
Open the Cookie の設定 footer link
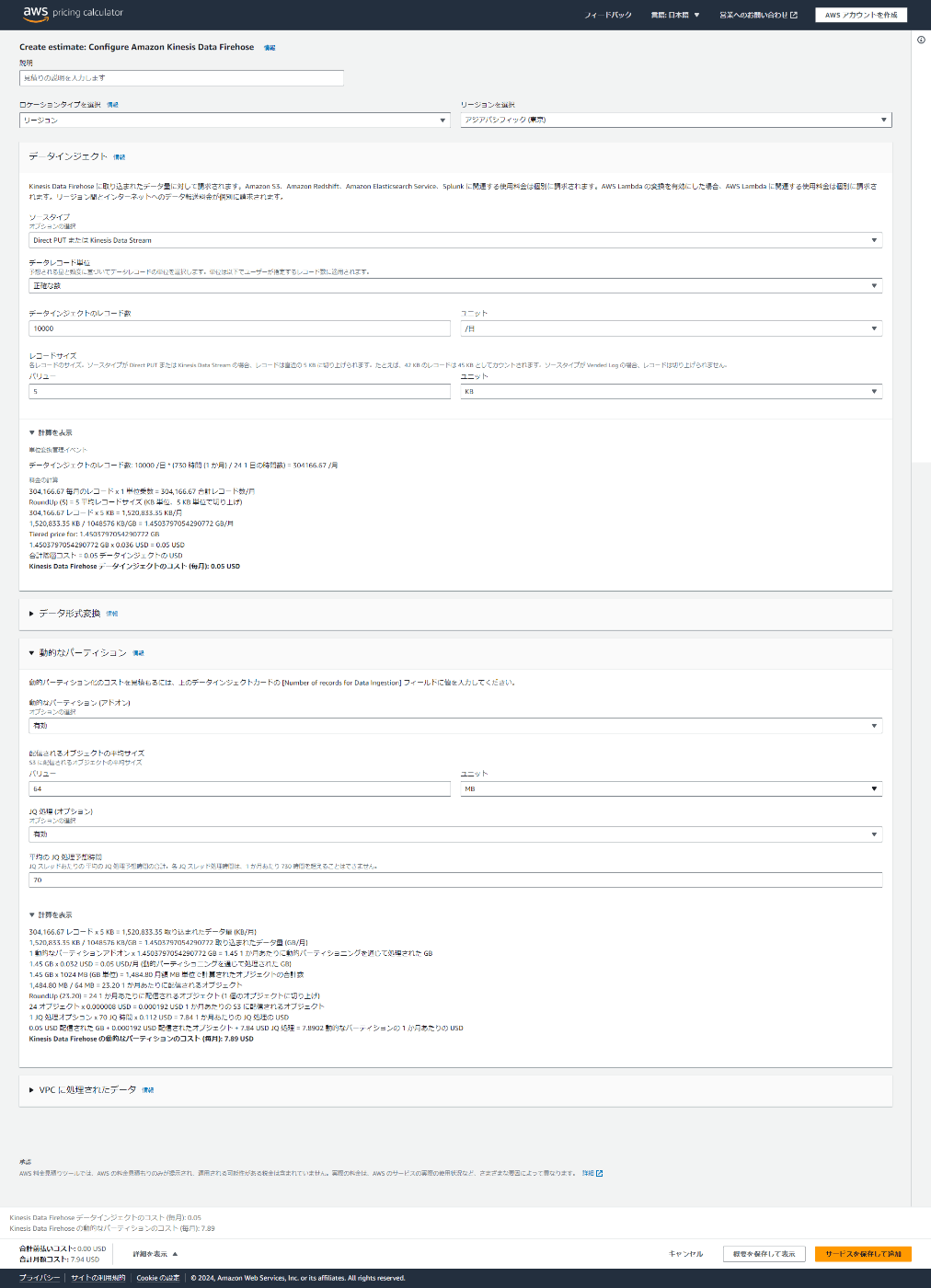[x=158, y=1278]
